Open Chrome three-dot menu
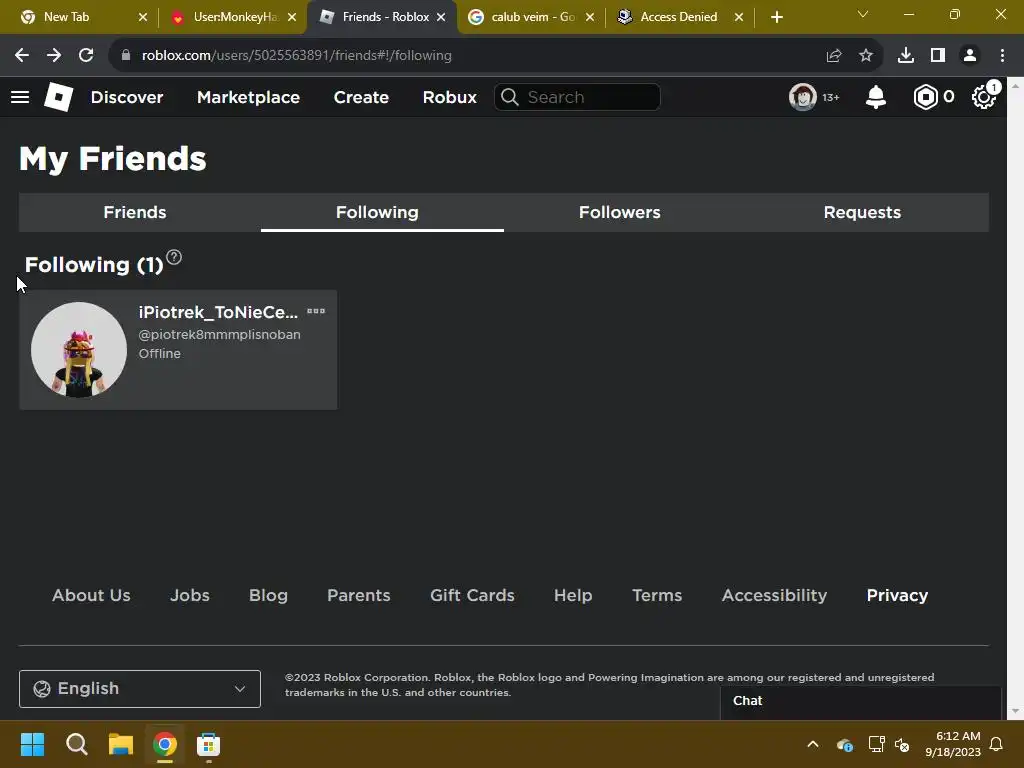This screenshot has height=768, width=1024. [x=1002, y=56]
